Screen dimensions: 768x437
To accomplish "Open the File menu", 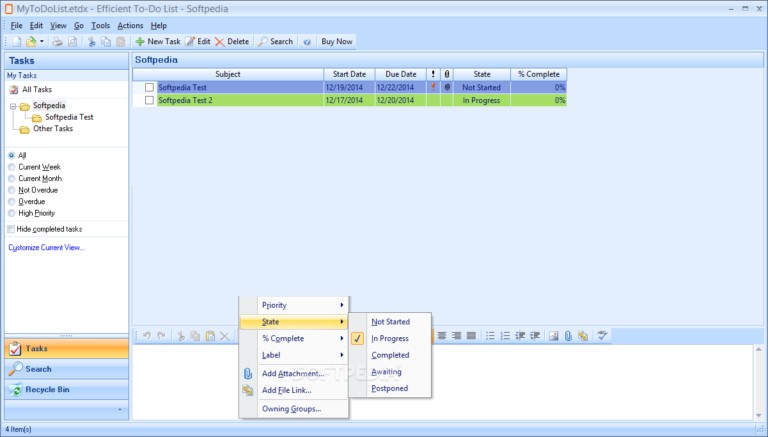I will 16,25.
